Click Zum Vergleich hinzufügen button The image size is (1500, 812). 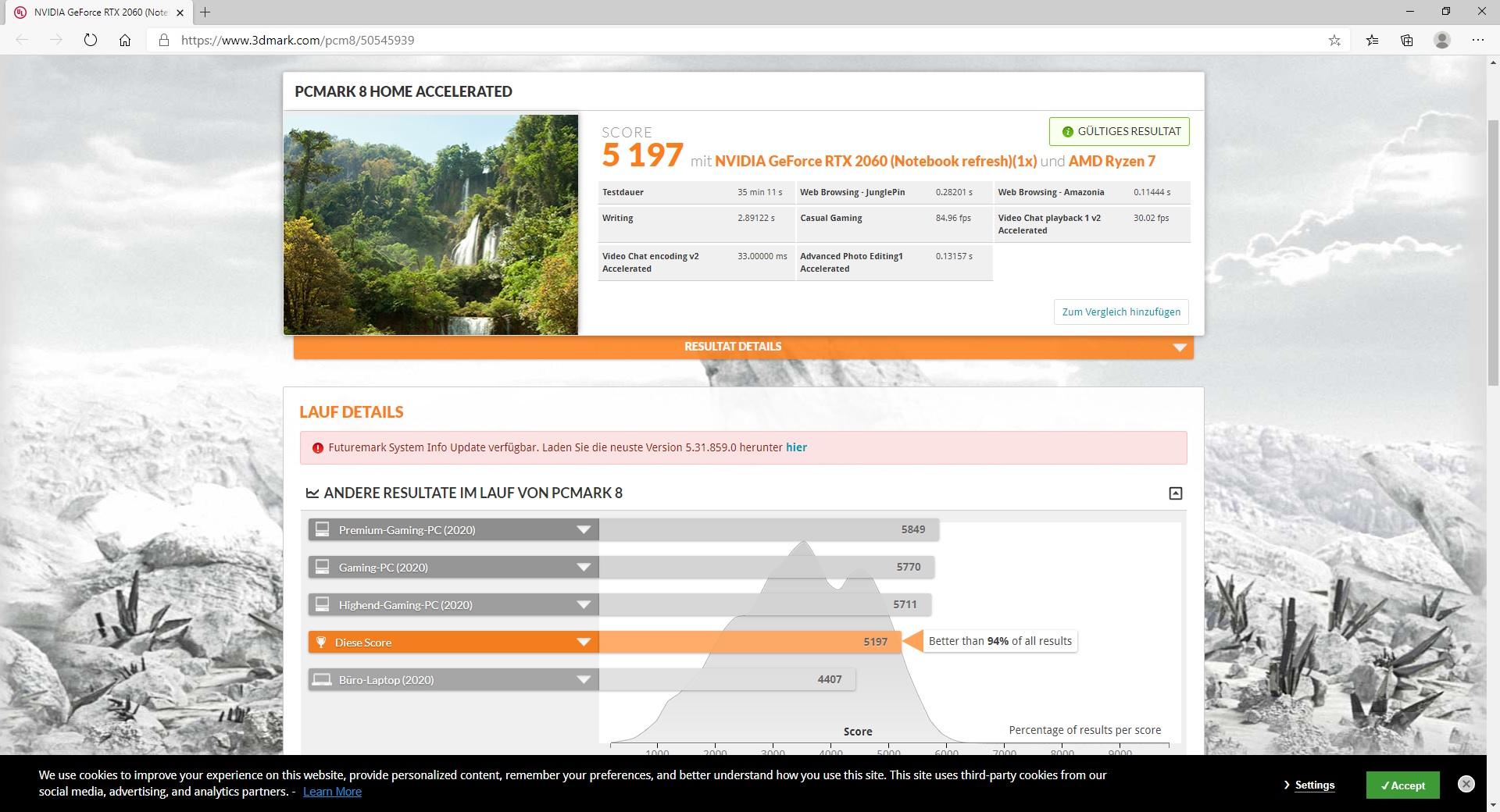(x=1121, y=312)
